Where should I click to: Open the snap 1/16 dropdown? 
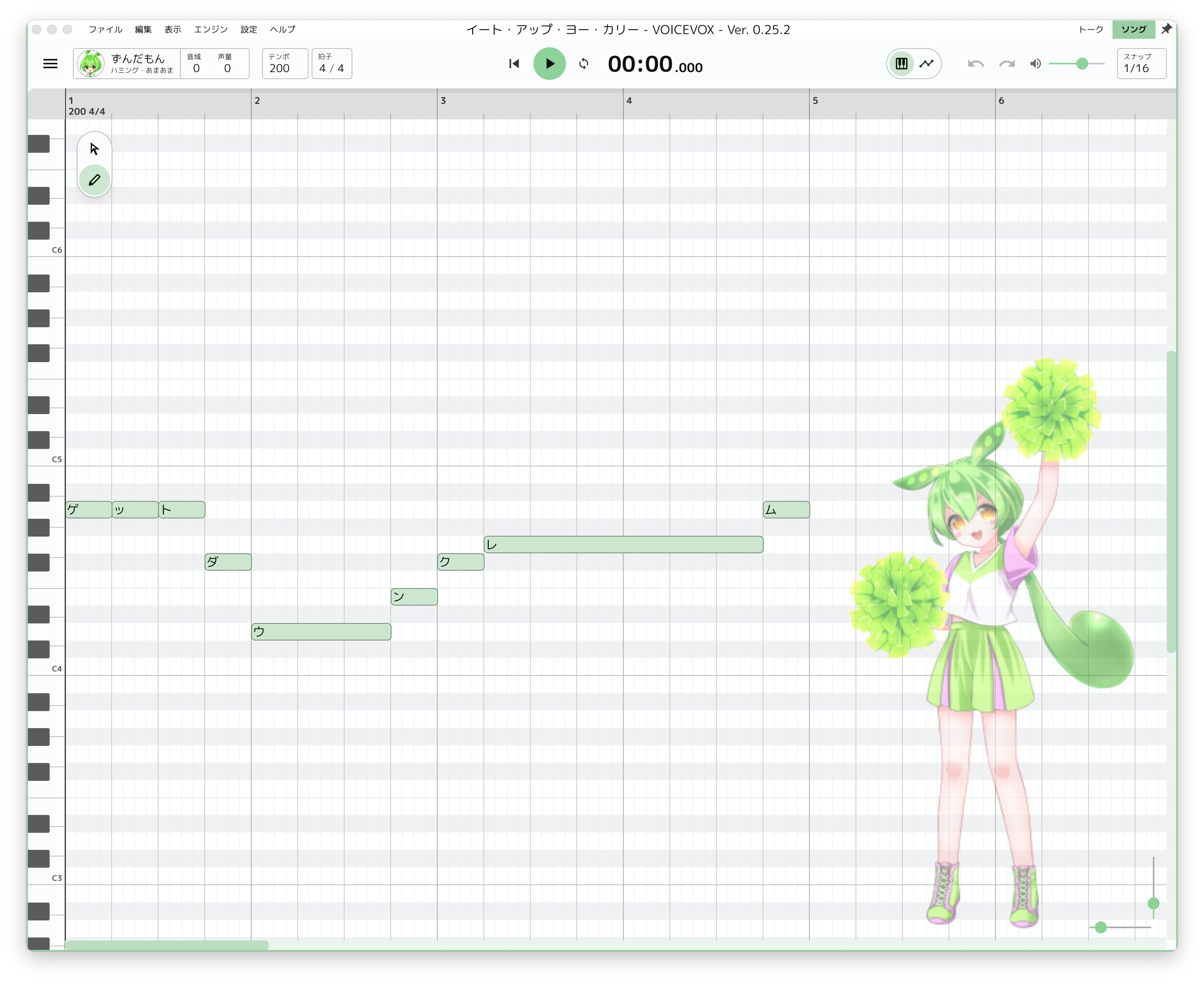tap(1141, 64)
